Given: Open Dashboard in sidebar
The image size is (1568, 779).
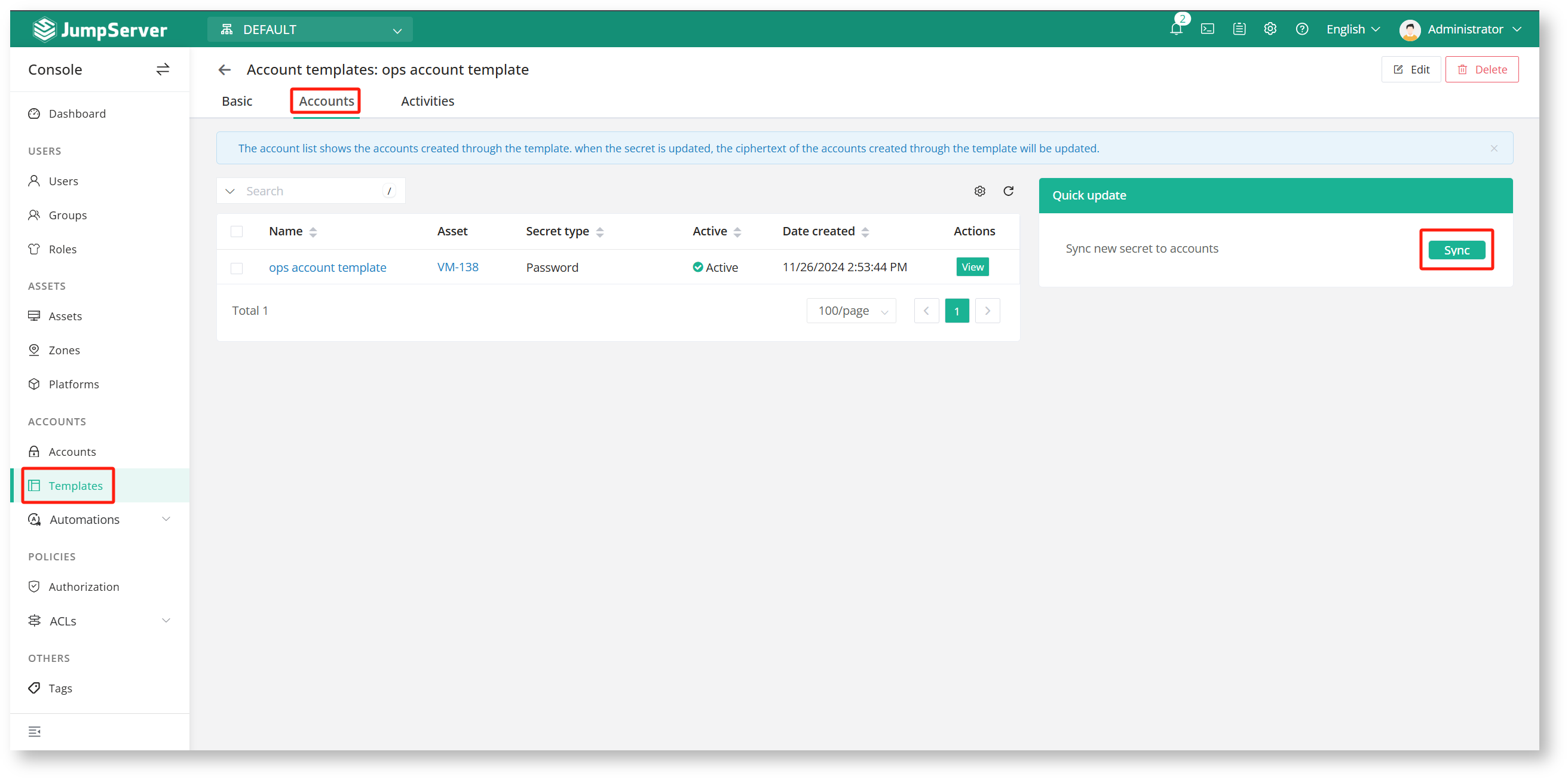Looking at the screenshot, I should click(100, 114).
